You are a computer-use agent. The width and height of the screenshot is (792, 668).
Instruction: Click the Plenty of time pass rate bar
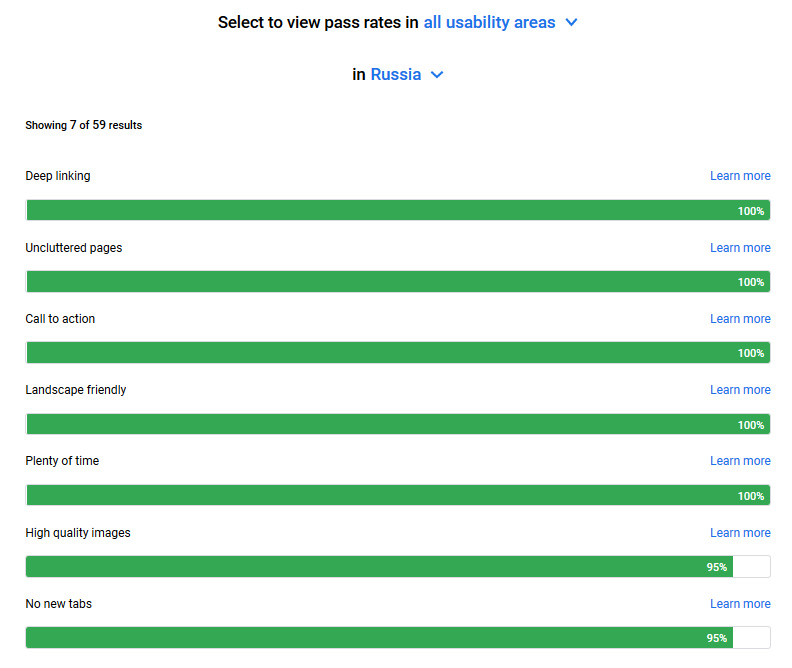(398, 495)
